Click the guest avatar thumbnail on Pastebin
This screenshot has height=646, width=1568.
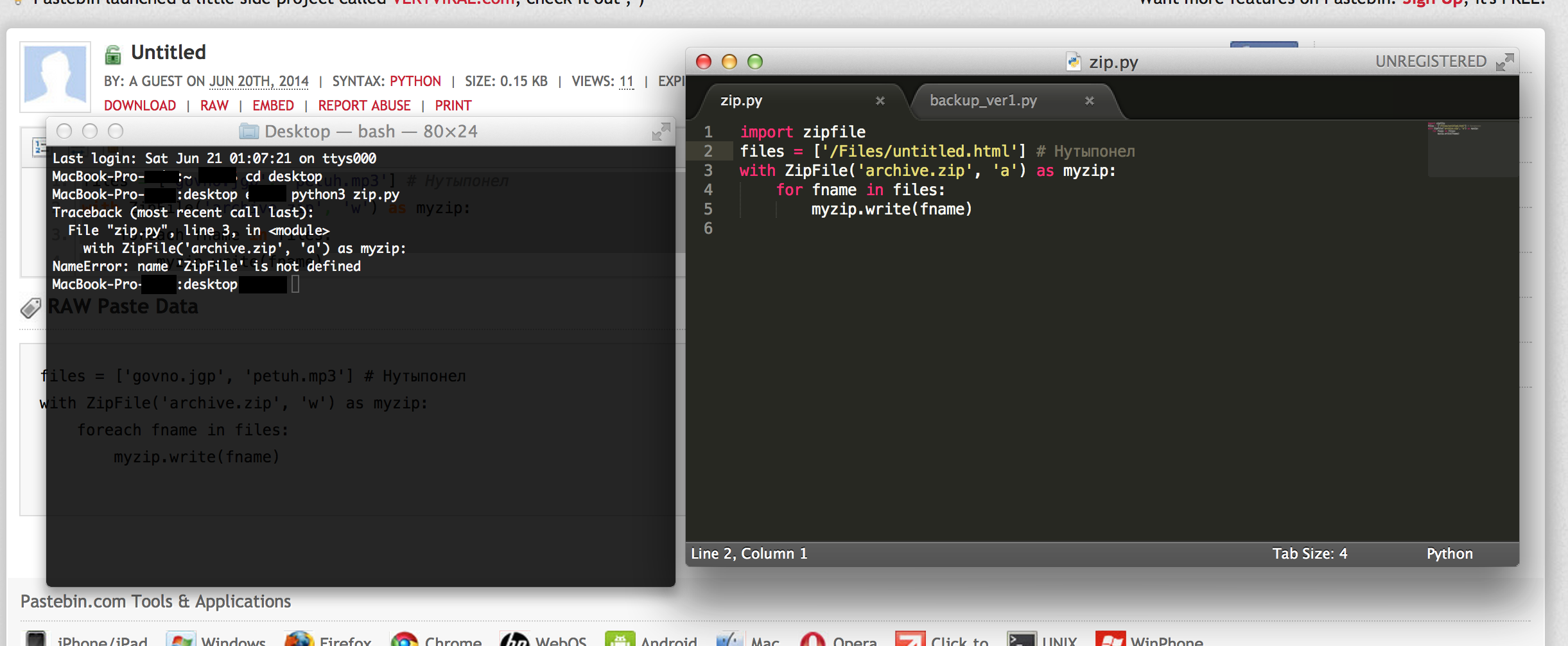55,76
